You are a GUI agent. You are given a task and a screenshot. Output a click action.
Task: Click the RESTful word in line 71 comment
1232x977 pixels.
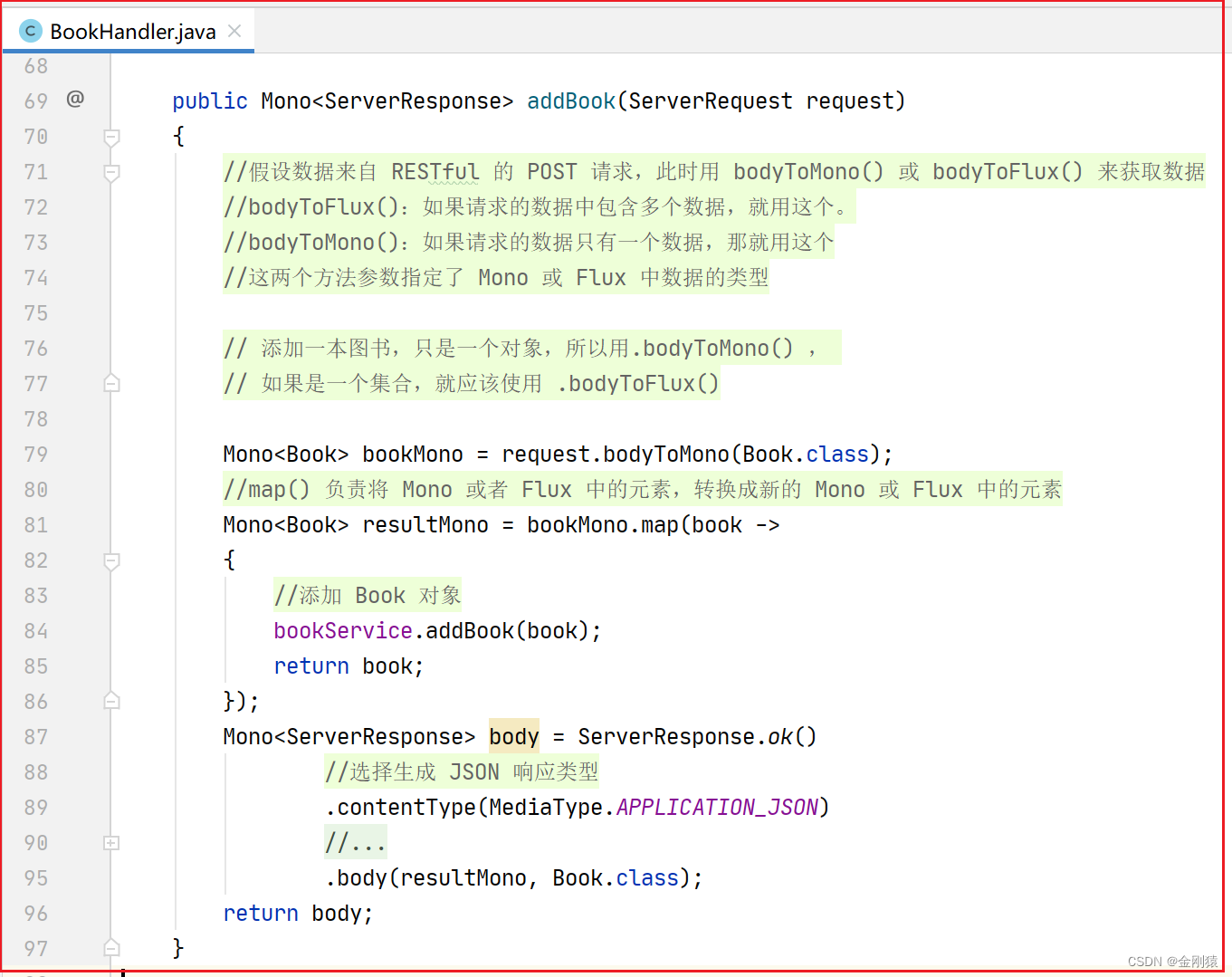click(x=435, y=172)
